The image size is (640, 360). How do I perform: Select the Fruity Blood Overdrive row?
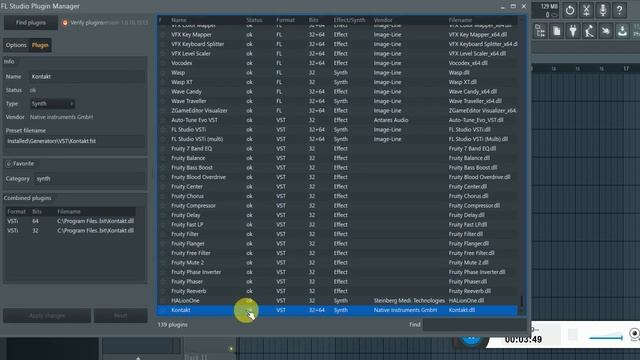click(x=338, y=177)
